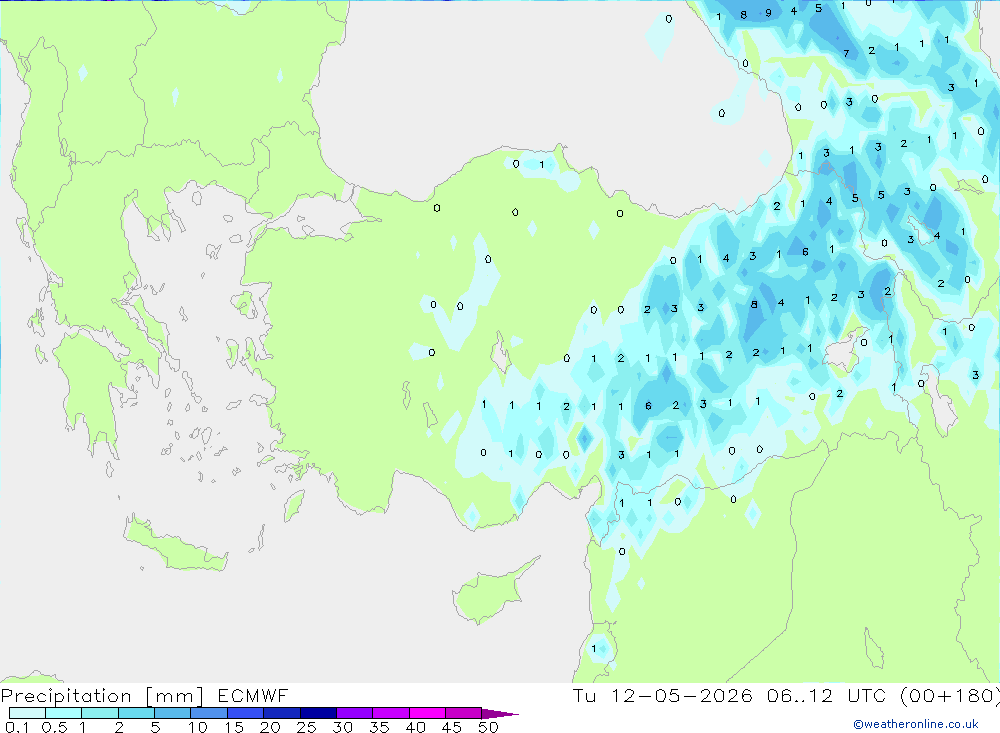
Task: Click the '0.5' legend scale label
Action: [x=54, y=727]
